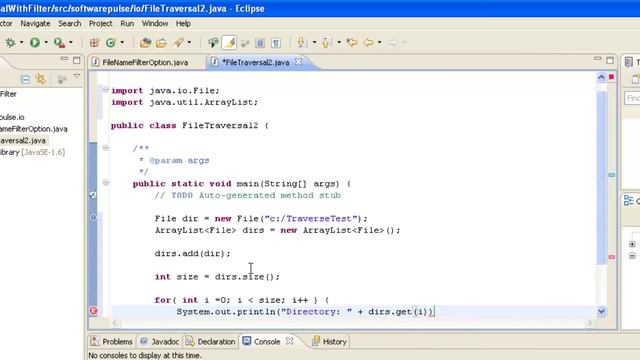Maximize the editor area
The height and width of the screenshot is (360, 640).
pos(610,60)
